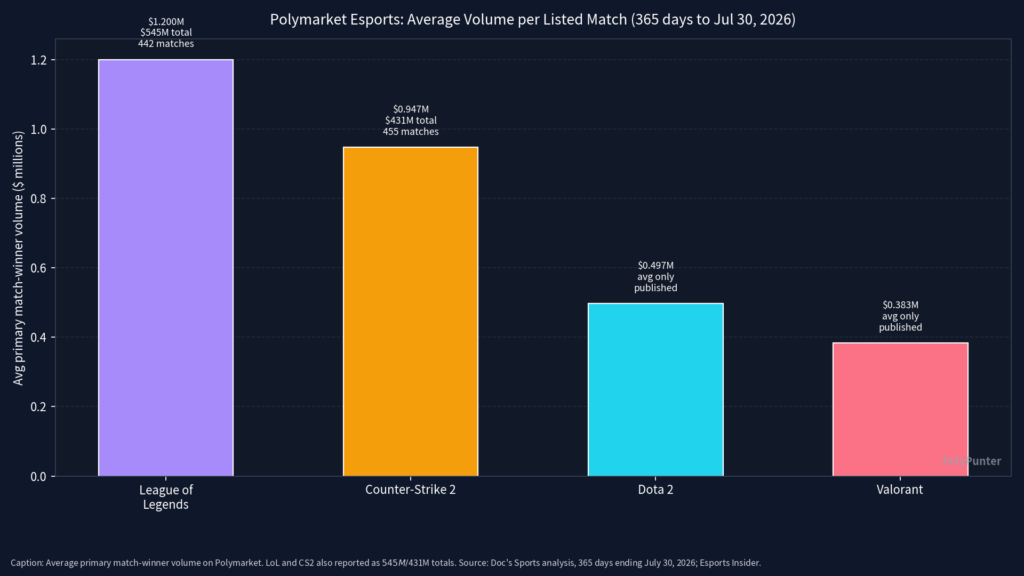The height and width of the screenshot is (576, 1024).
Task: Click the 0.6 y-axis tick label
Action: coord(39,268)
